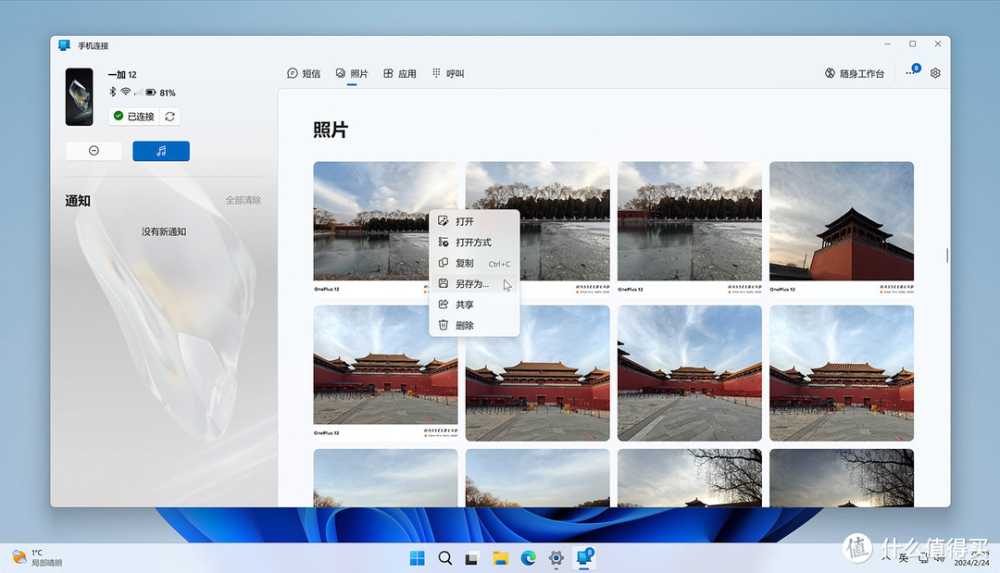
Task: Open the 照片 photos tab
Action: tap(352, 74)
